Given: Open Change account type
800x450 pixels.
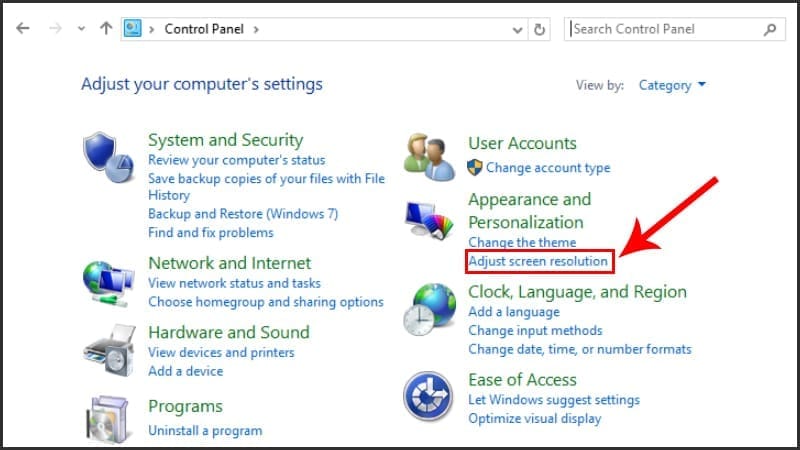Looking at the screenshot, I should [548, 168].
